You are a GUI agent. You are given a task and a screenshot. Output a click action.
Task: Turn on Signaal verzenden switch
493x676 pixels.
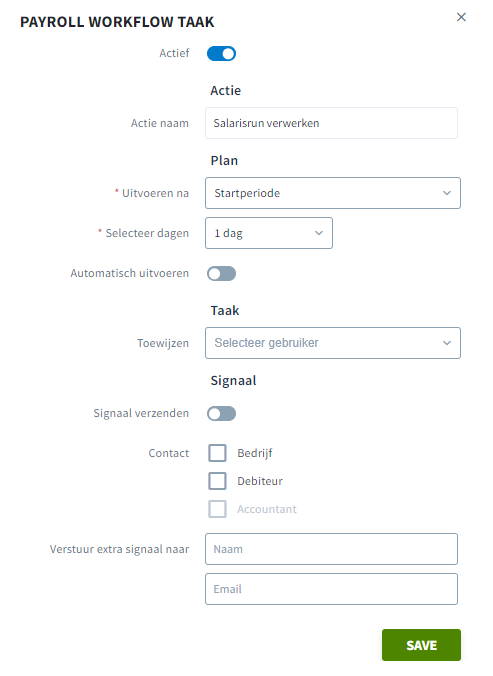pos(221,413)
